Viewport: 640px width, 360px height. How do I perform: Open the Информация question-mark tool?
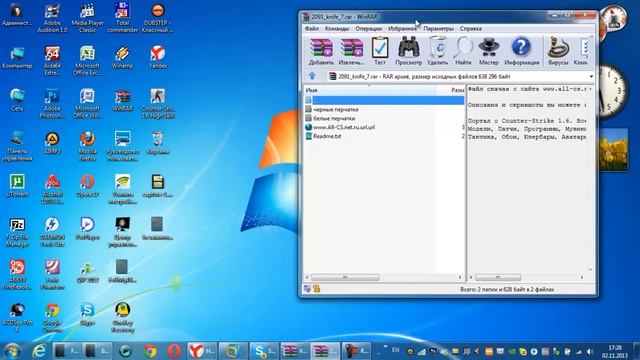[x=522, y=51]
